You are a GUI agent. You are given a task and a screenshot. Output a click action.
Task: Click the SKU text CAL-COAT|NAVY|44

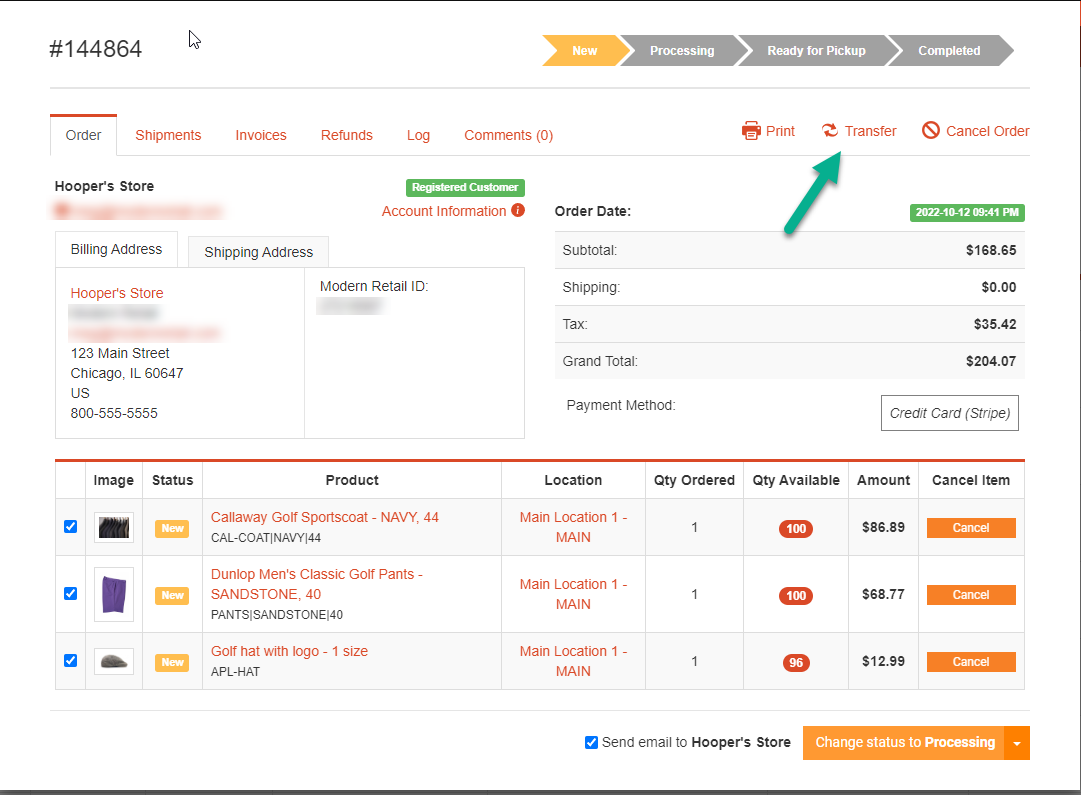tap(266, 538)
